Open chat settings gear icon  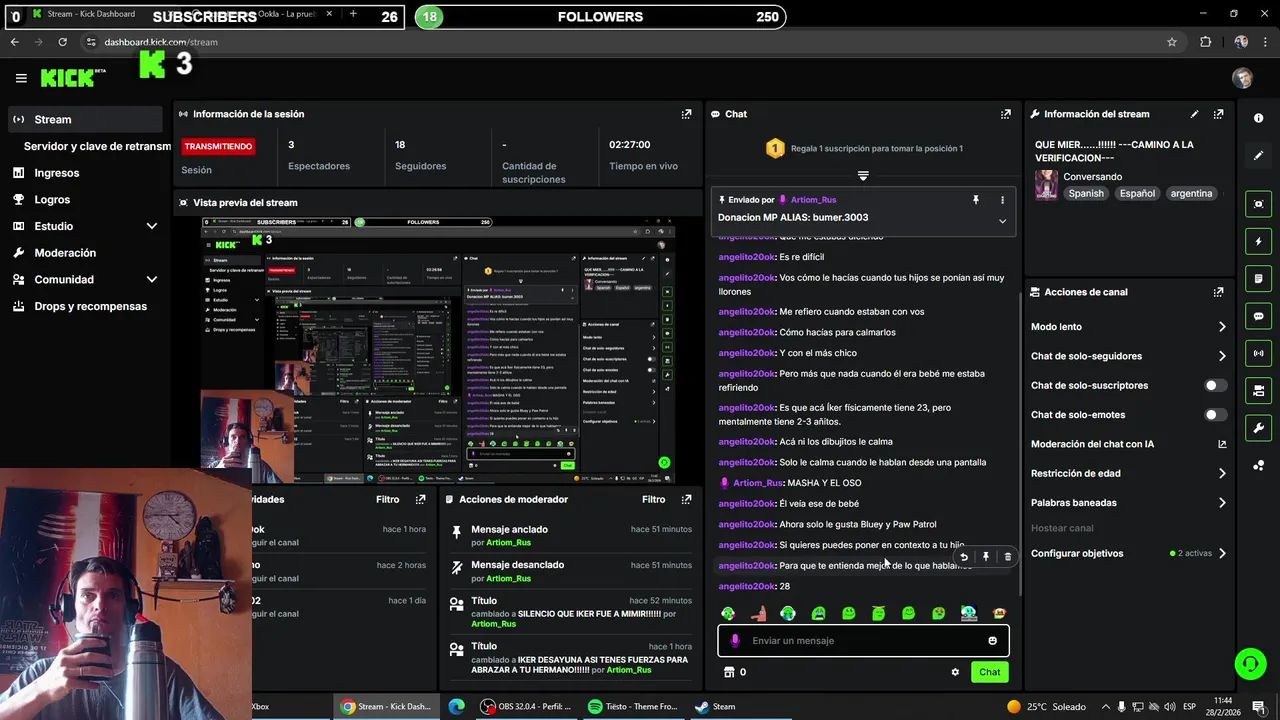pos(955,672)
